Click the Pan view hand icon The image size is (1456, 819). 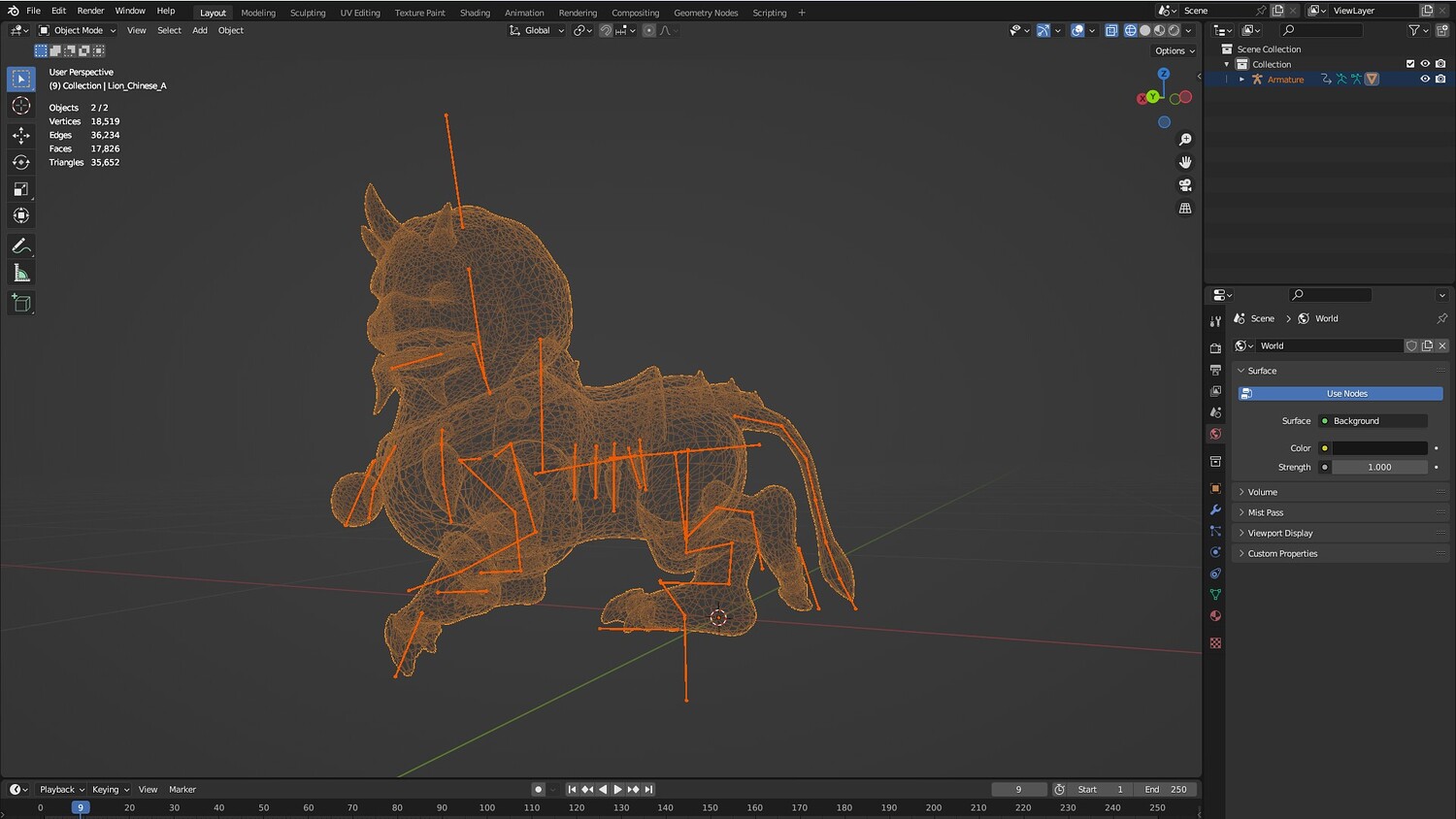(x=1185, y=162)
